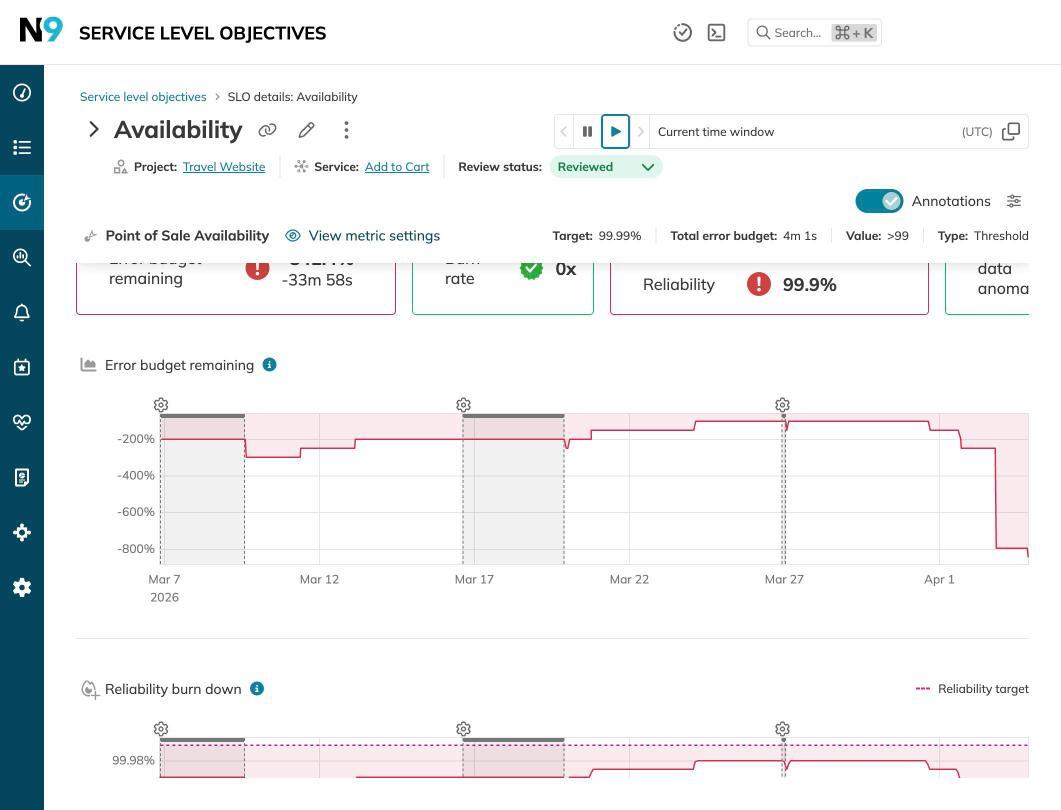
Task: Open the Review status dropdown showing Reviewed
Action: click(606, 167)
